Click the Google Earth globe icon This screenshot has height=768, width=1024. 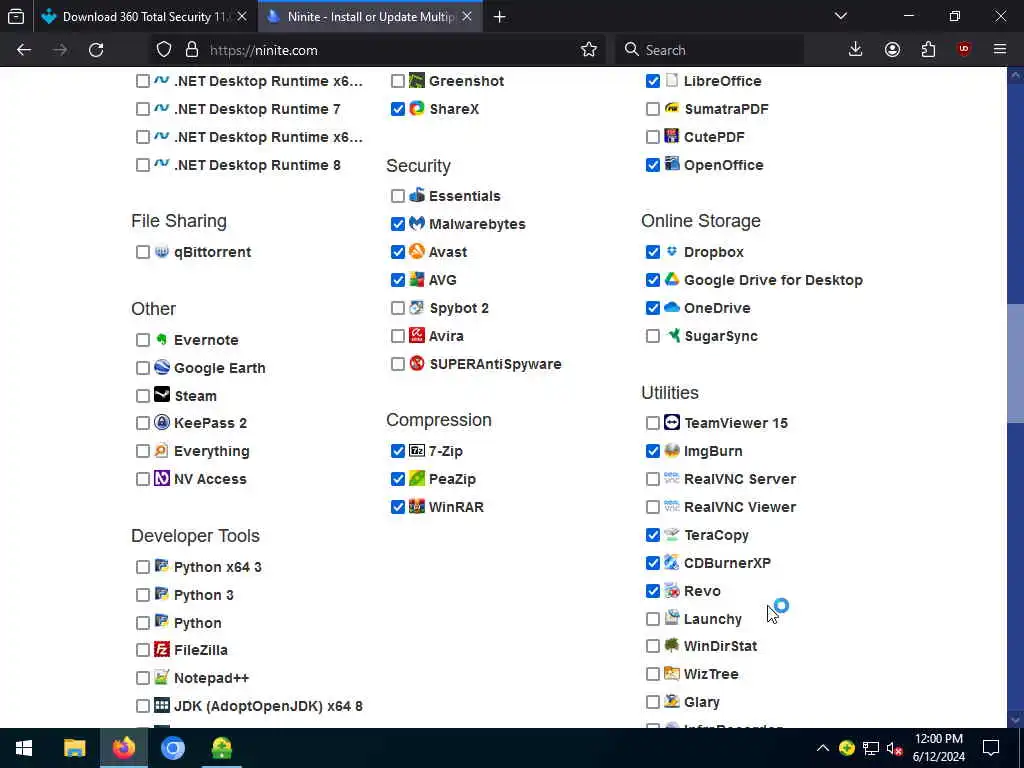pos(161,368)
